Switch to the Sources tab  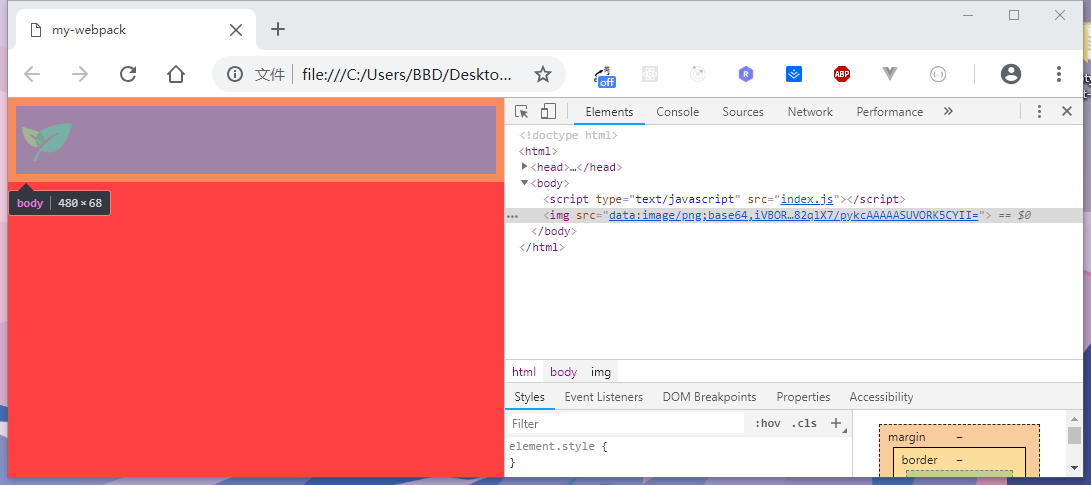742,112
